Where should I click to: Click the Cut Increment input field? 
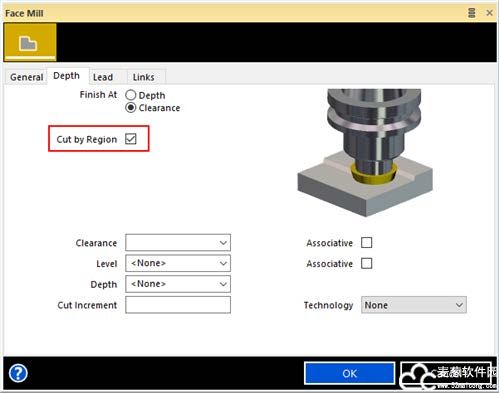[178, 305]
